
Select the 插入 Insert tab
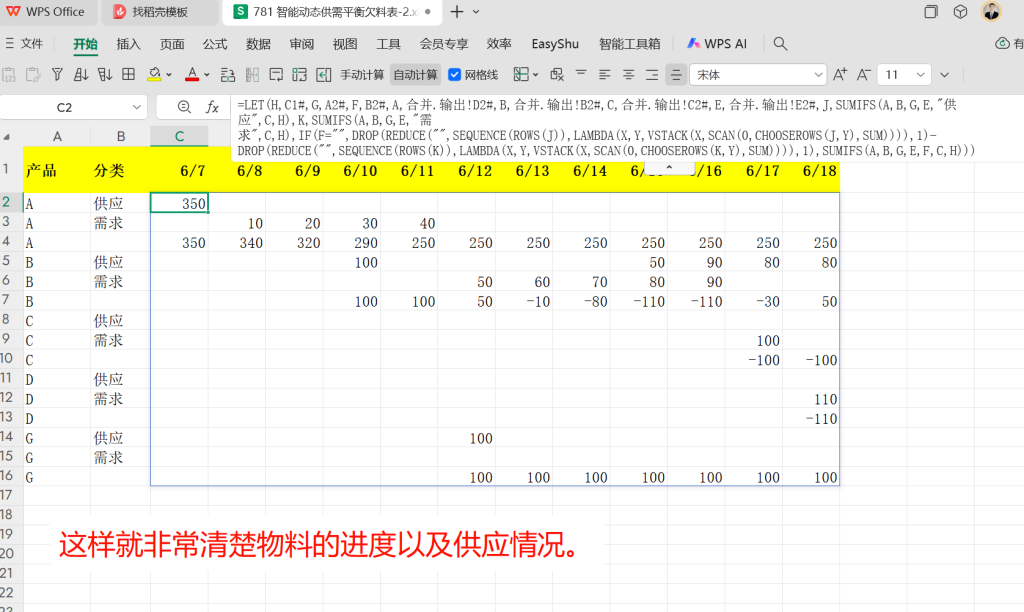(x=128, y=44)
